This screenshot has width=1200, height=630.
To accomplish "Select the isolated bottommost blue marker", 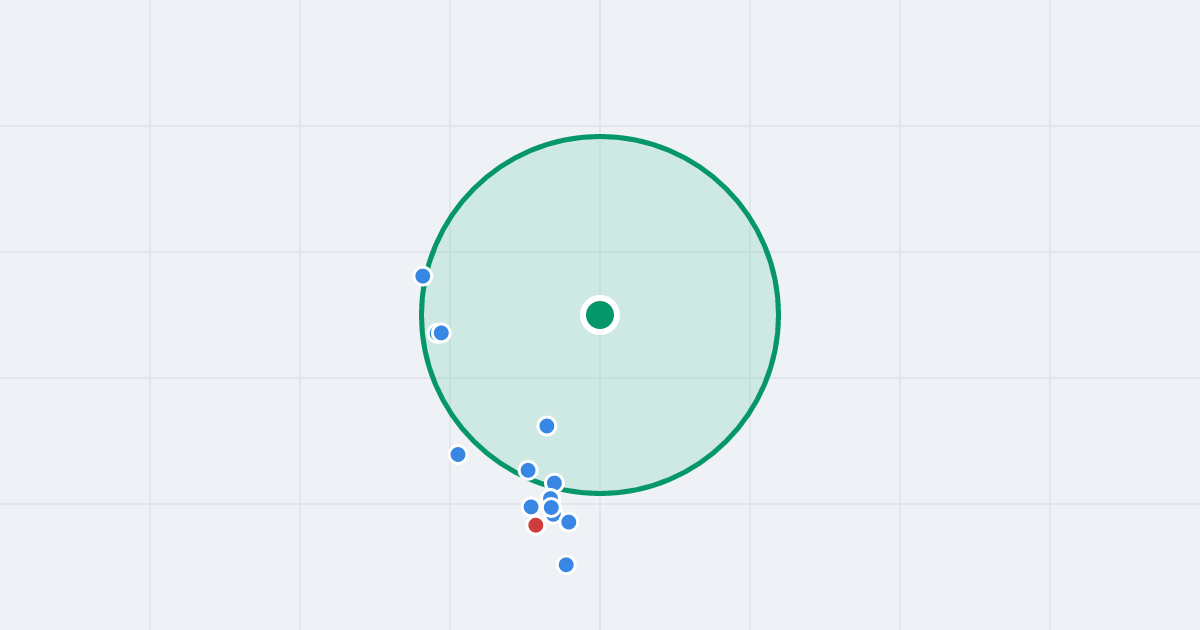I will click(566, 565).
